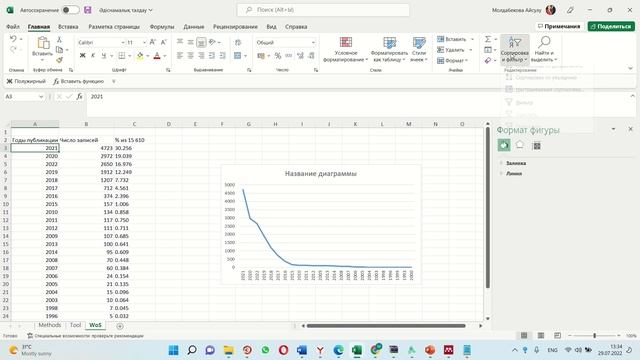
Task: Expand the Name Box A3 dropdown
Action: [x=41, y=96]
